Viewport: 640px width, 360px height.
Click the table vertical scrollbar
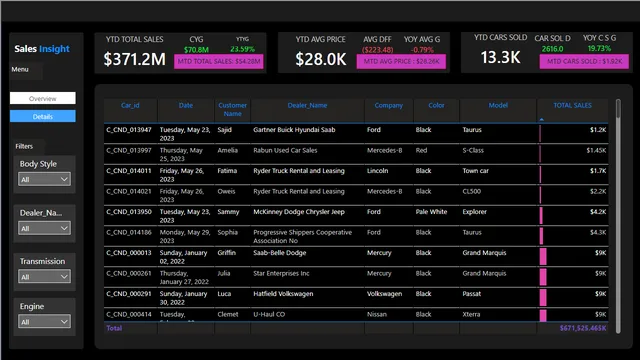618,216
